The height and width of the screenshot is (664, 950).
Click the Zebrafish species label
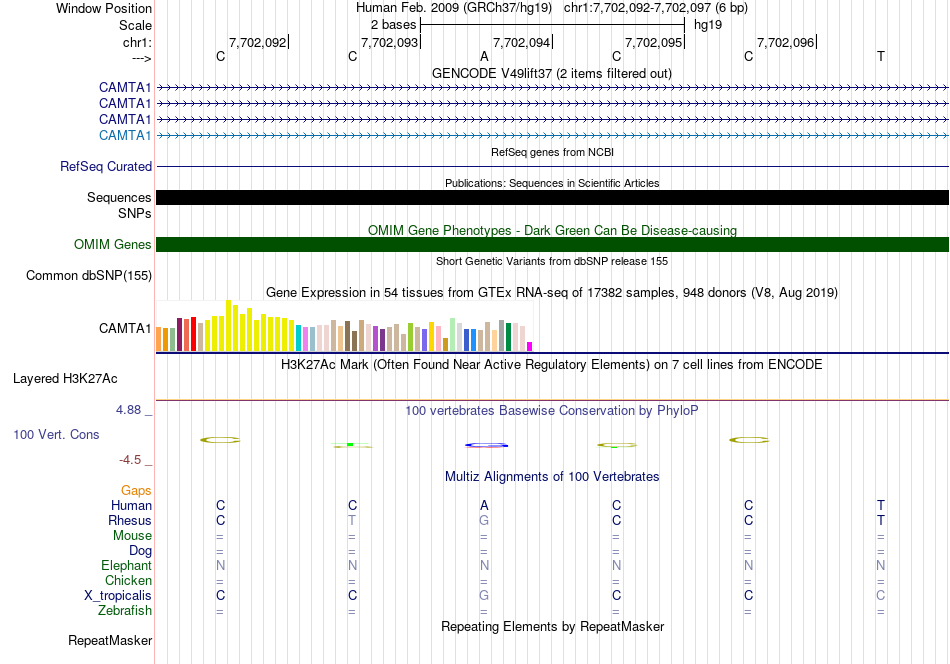pos(125,610)
